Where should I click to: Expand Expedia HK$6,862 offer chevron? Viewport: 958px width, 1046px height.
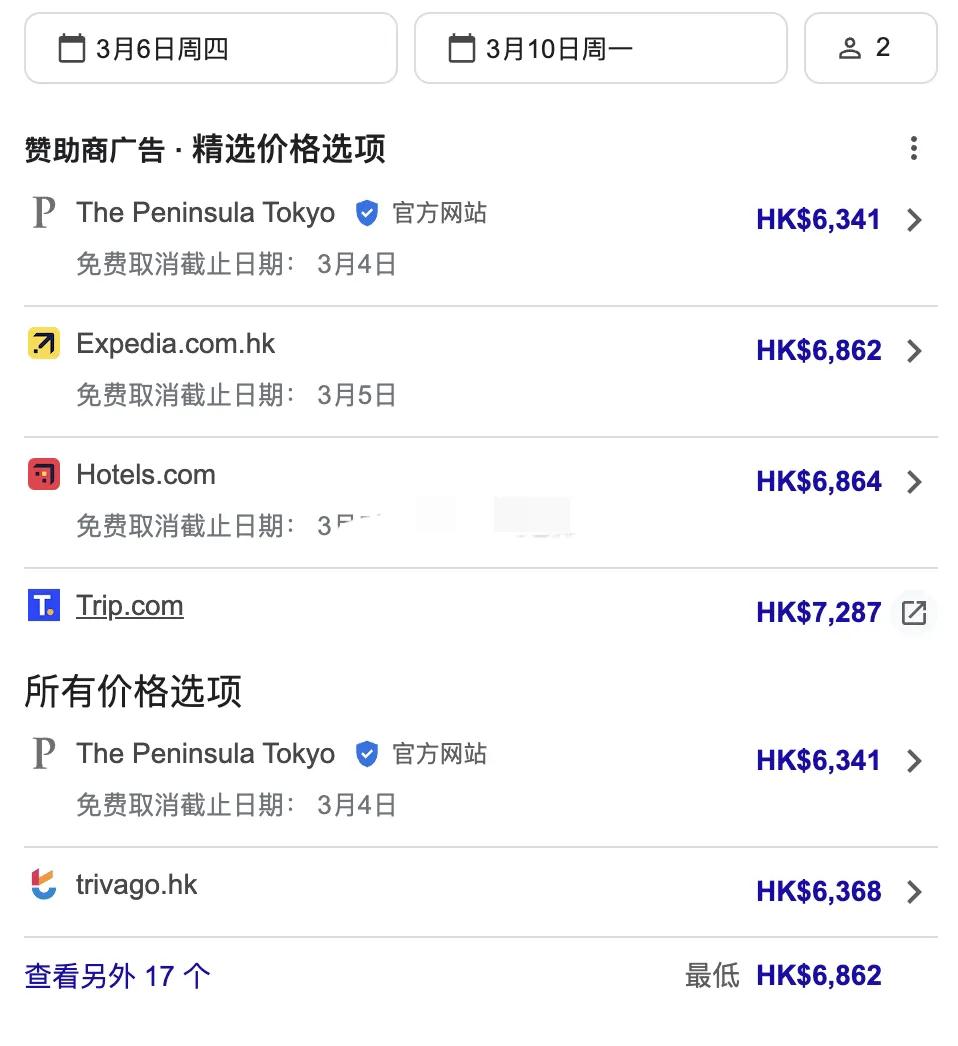pos(914,351)
